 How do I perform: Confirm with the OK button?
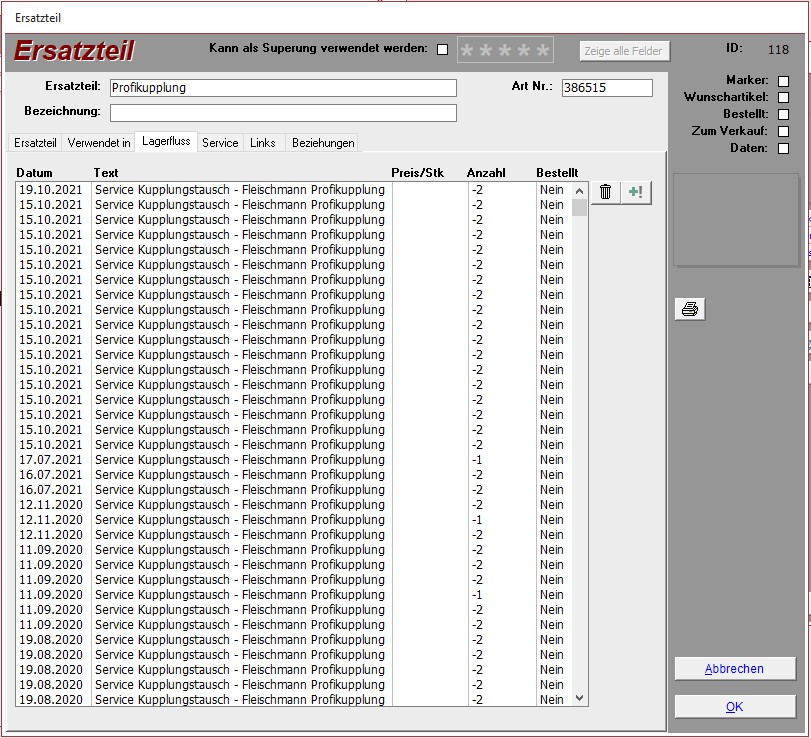pos(734,706)
